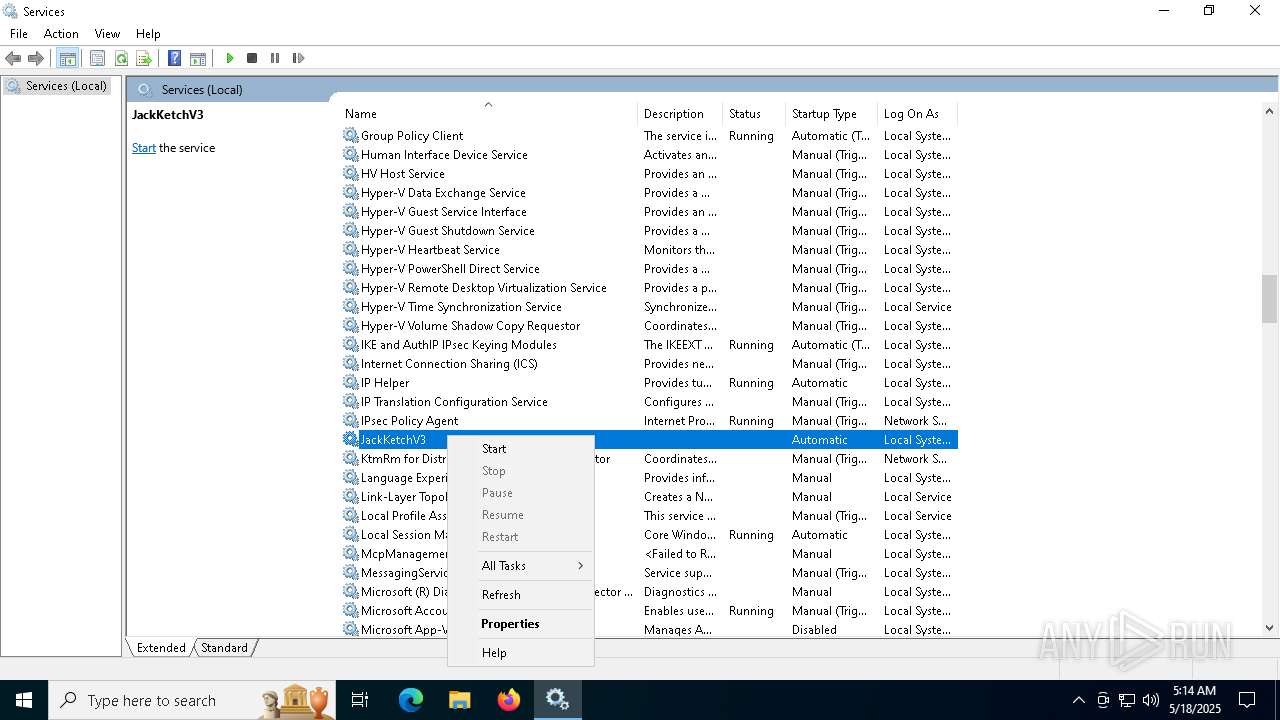
Task: Toggle Show/Hide Action Pane icon
Action: click(x=198, y=58)
